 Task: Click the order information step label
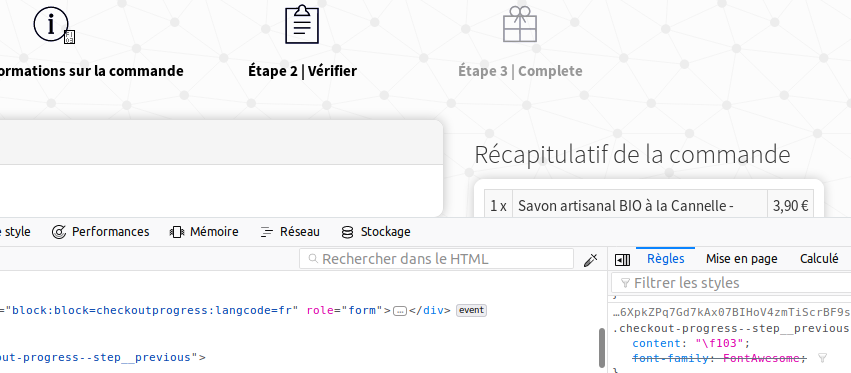92,71
